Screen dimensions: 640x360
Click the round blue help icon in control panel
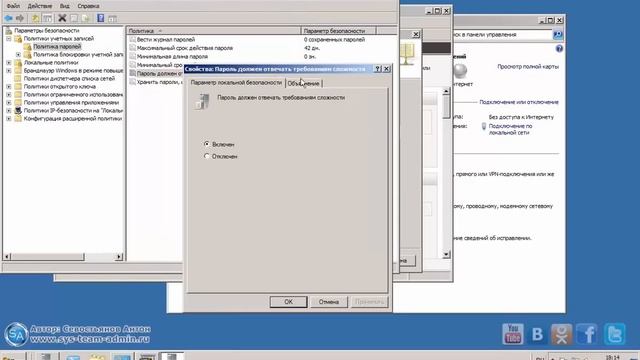559,49
